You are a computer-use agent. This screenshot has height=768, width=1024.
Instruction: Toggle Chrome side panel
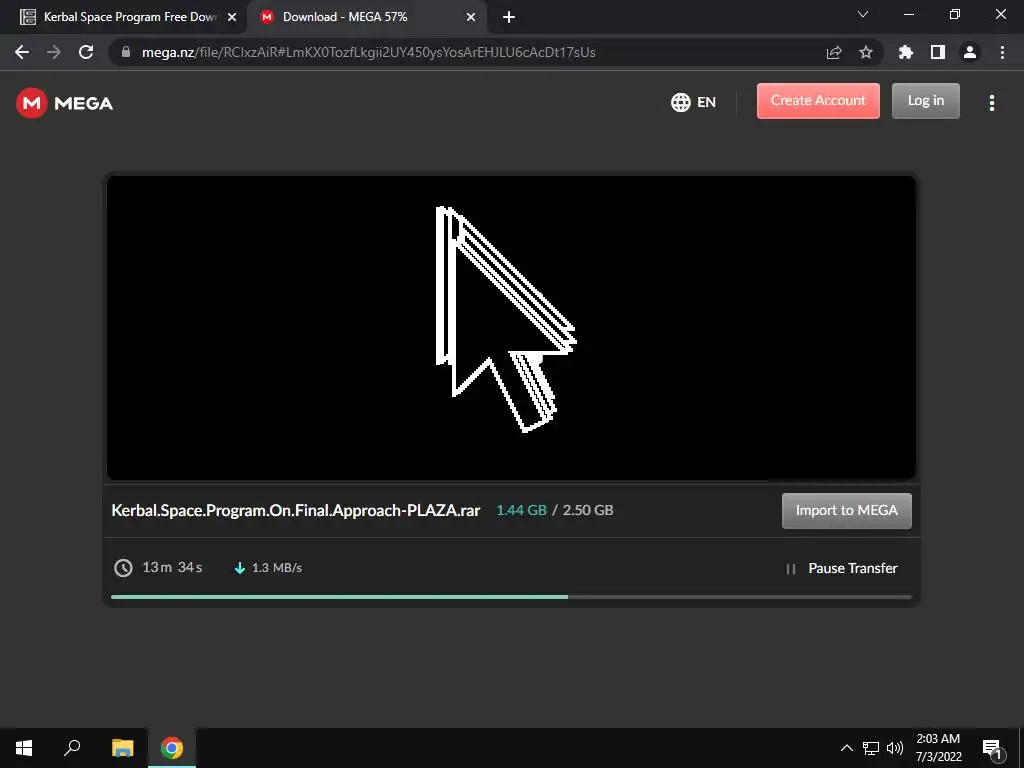point(937,52)
